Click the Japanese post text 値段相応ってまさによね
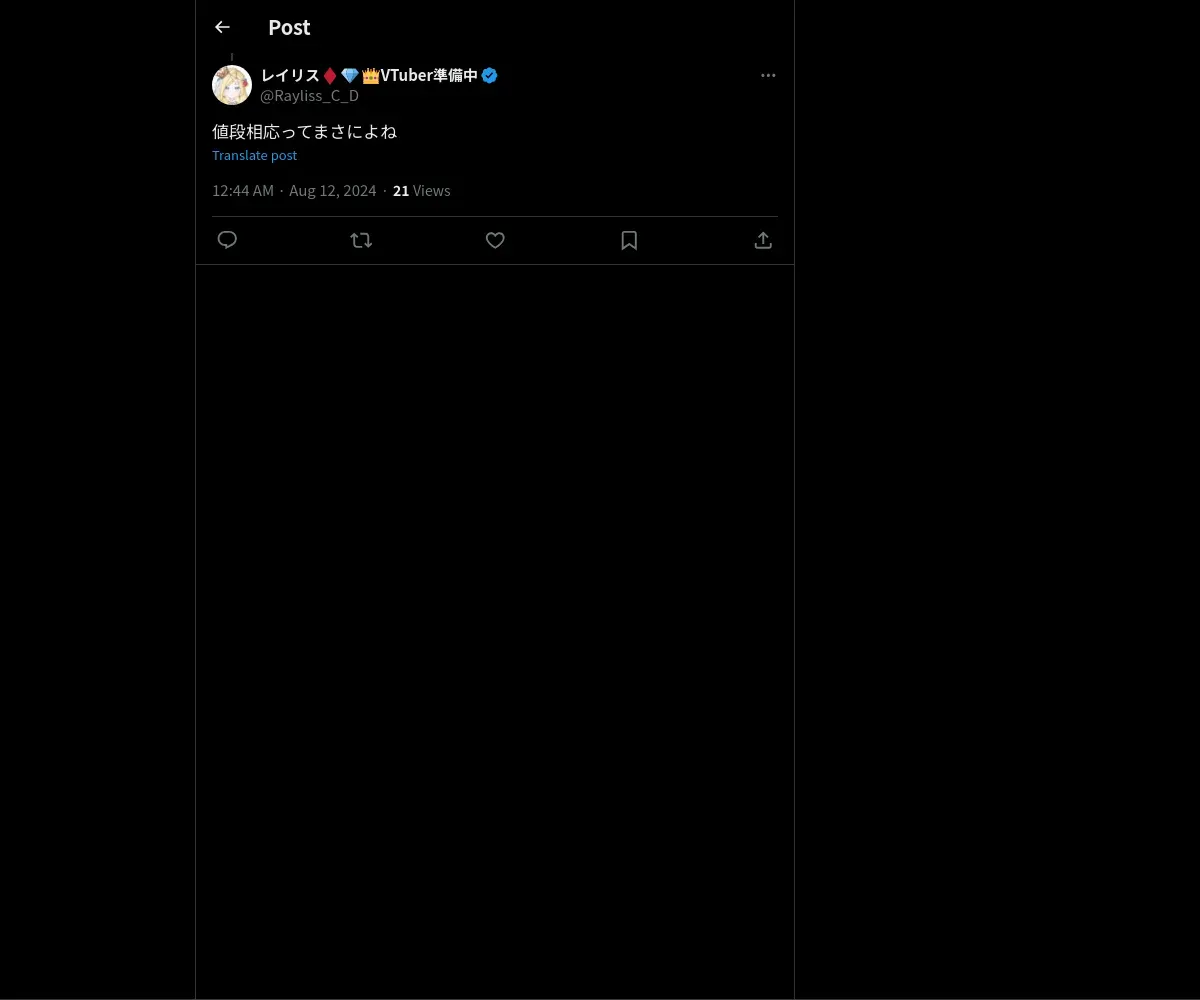Screen dimensions: 1200x1000 [304, 131]
